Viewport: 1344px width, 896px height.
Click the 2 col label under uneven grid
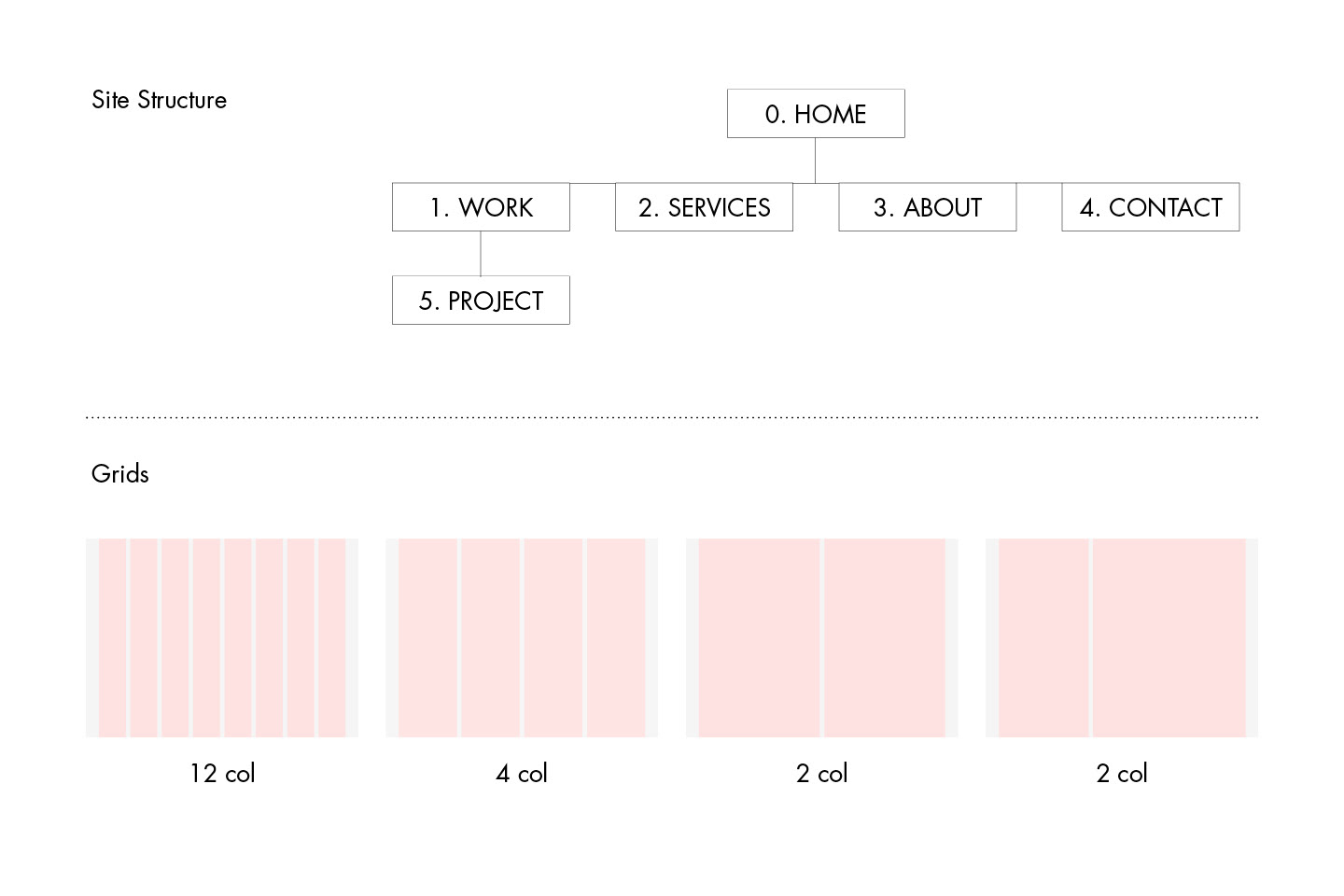tap(1122, 774)
